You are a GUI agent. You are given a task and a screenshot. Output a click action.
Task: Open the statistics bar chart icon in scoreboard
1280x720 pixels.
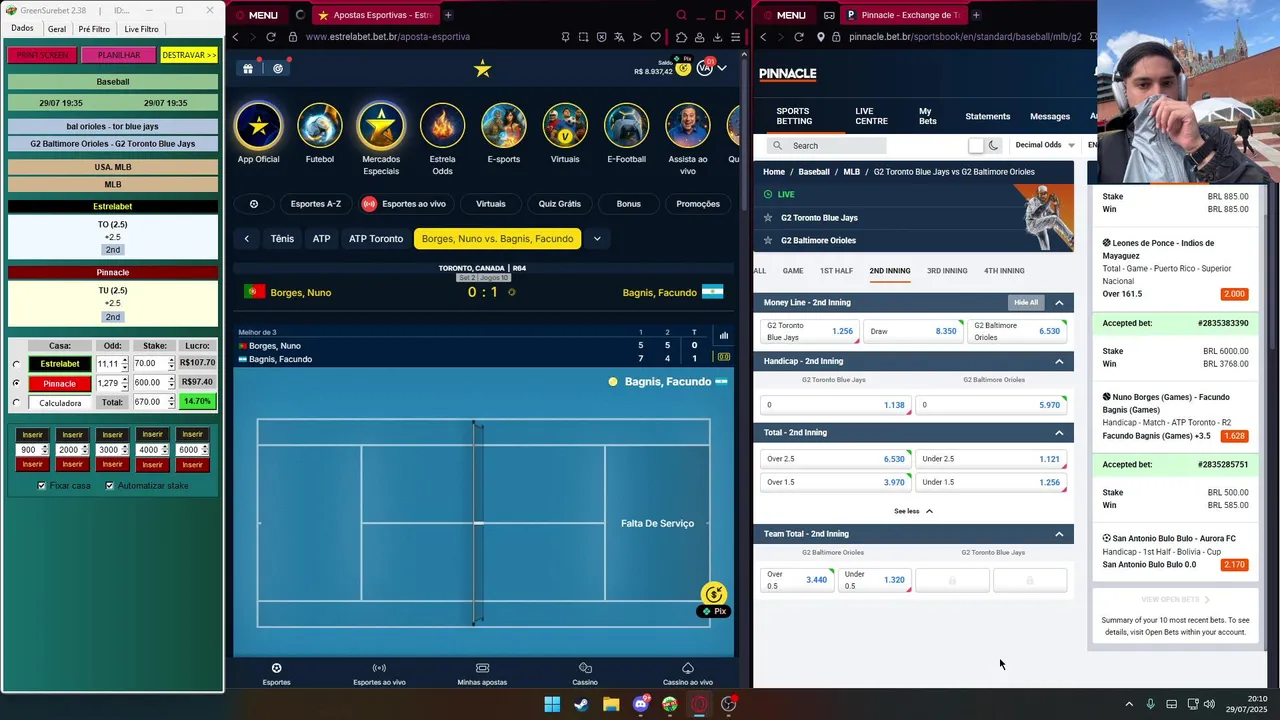[x=723, y=335]
